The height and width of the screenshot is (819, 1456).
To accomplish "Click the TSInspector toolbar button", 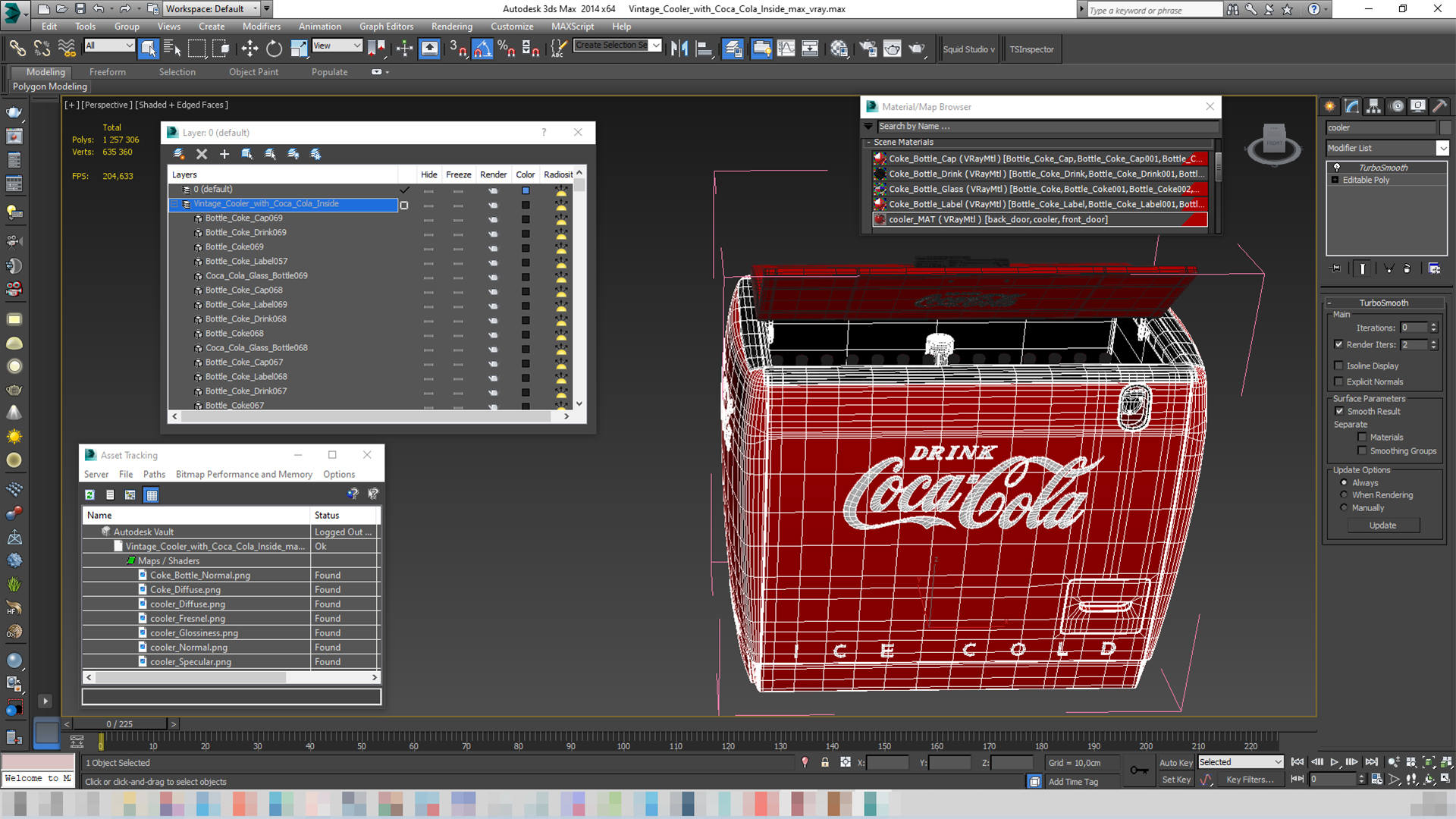I will 1031,49.
